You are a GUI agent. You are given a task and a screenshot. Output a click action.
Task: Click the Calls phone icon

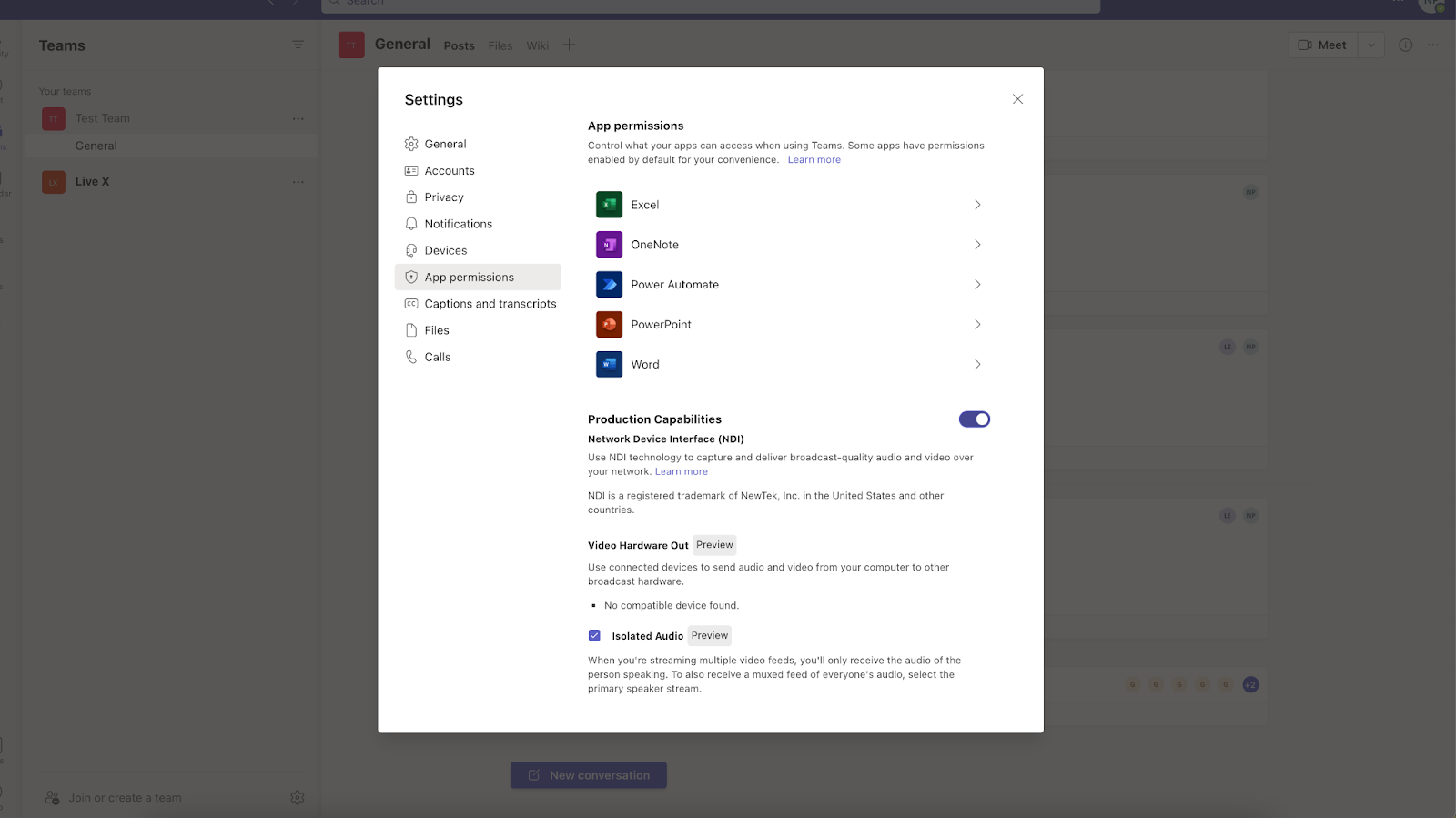tap(411, 357)
